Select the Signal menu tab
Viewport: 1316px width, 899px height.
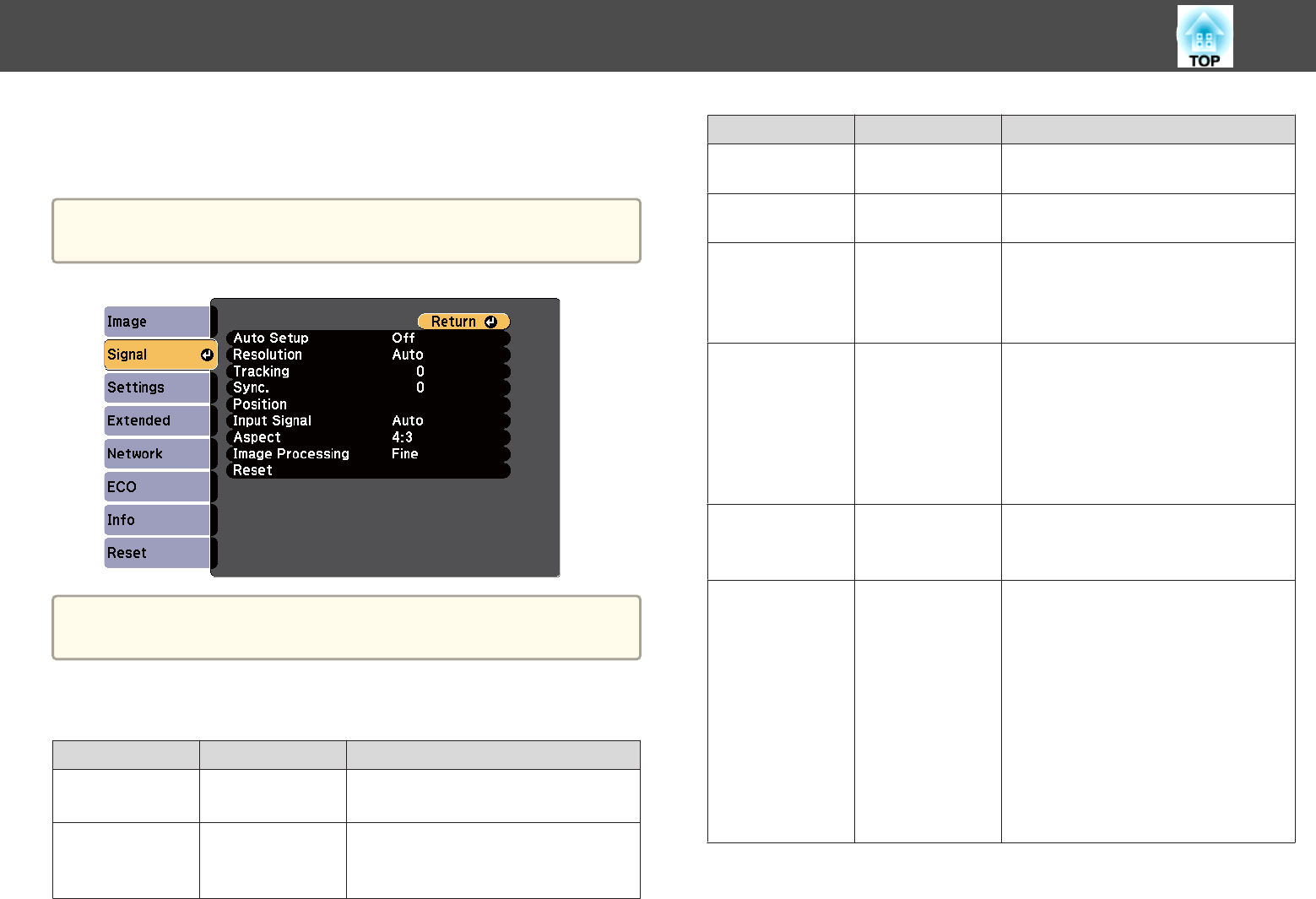click(x=160, y=355)
